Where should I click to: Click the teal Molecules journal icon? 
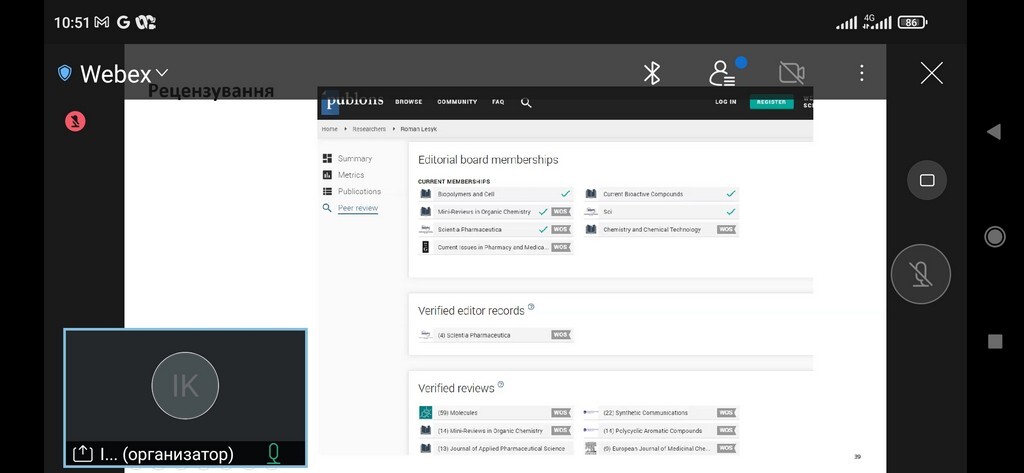(x=426, y=413)
